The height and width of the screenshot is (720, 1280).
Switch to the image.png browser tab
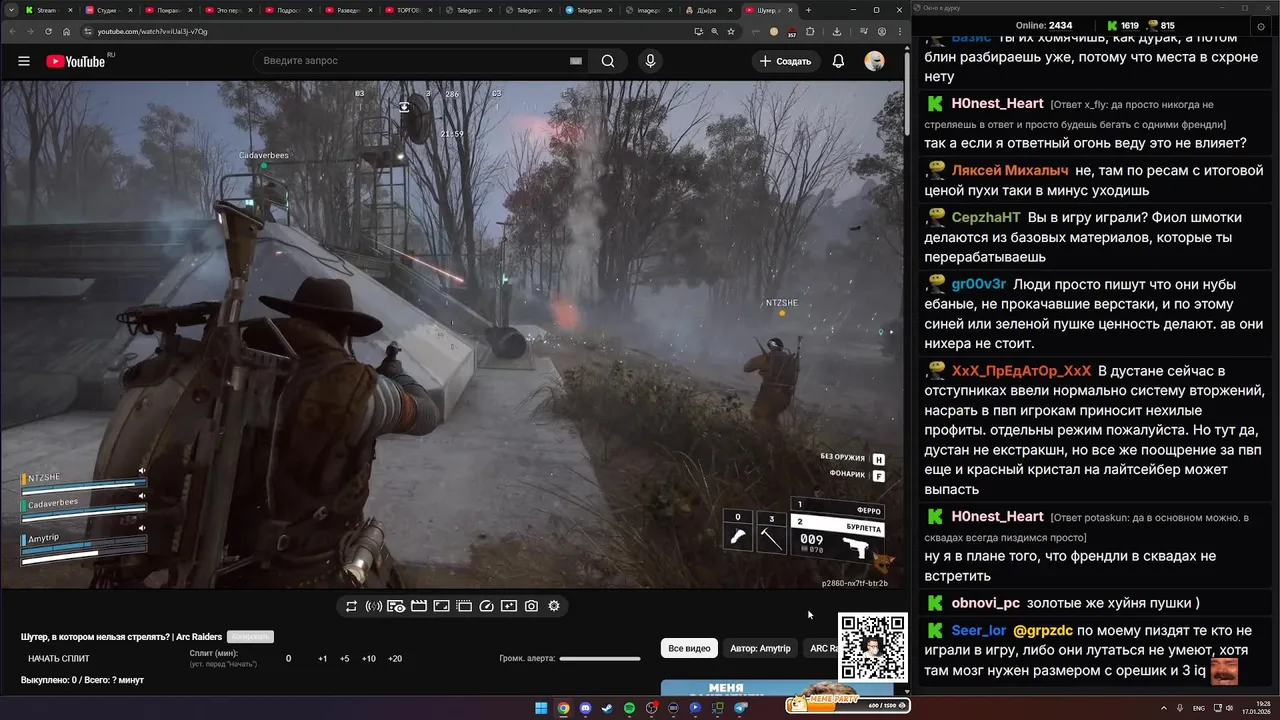(x=649, y=10)
